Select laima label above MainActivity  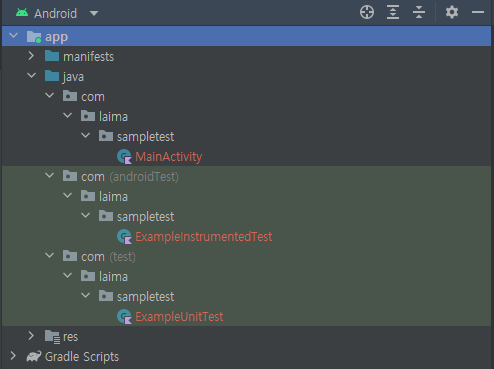(113, 117)
